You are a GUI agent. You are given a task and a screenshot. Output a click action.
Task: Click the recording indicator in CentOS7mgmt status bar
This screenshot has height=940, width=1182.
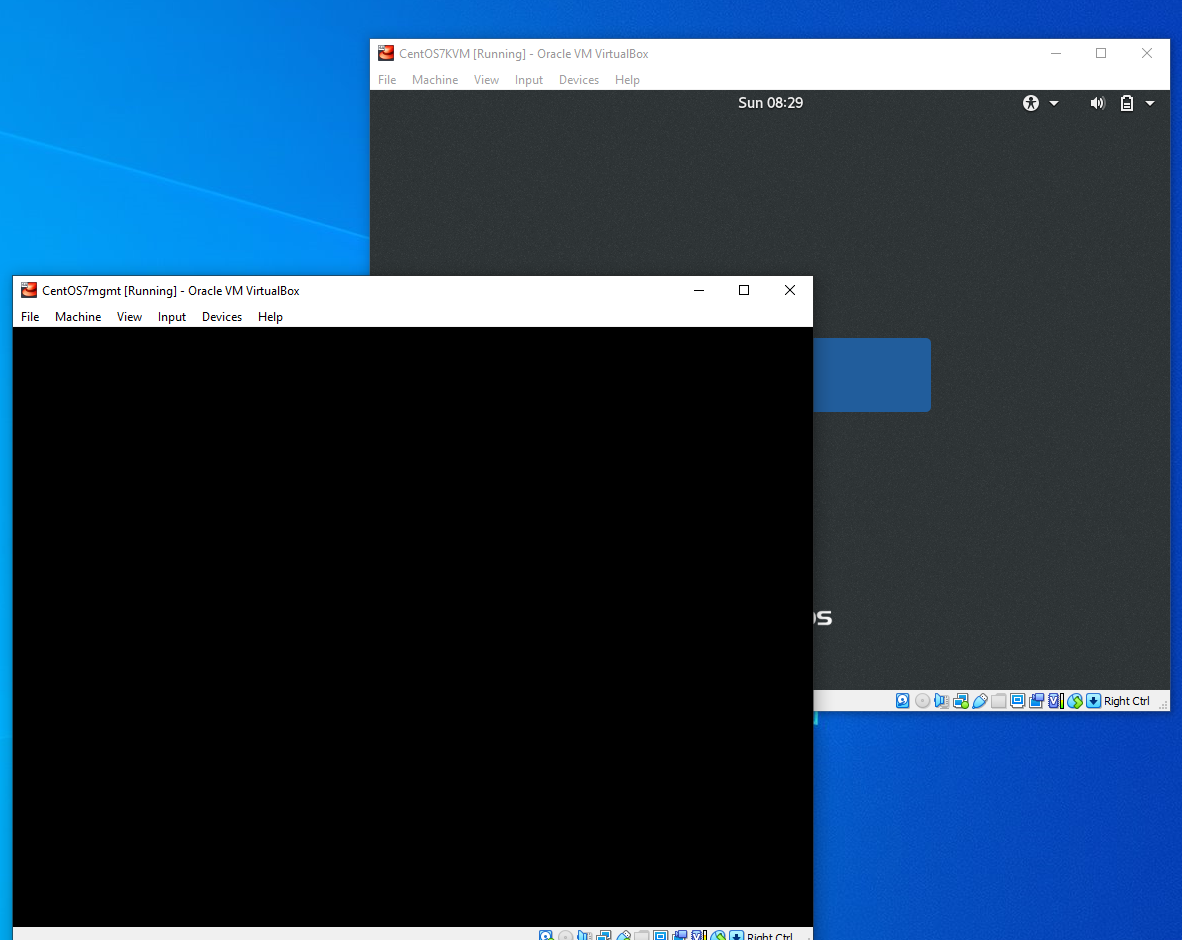(680, 935)
